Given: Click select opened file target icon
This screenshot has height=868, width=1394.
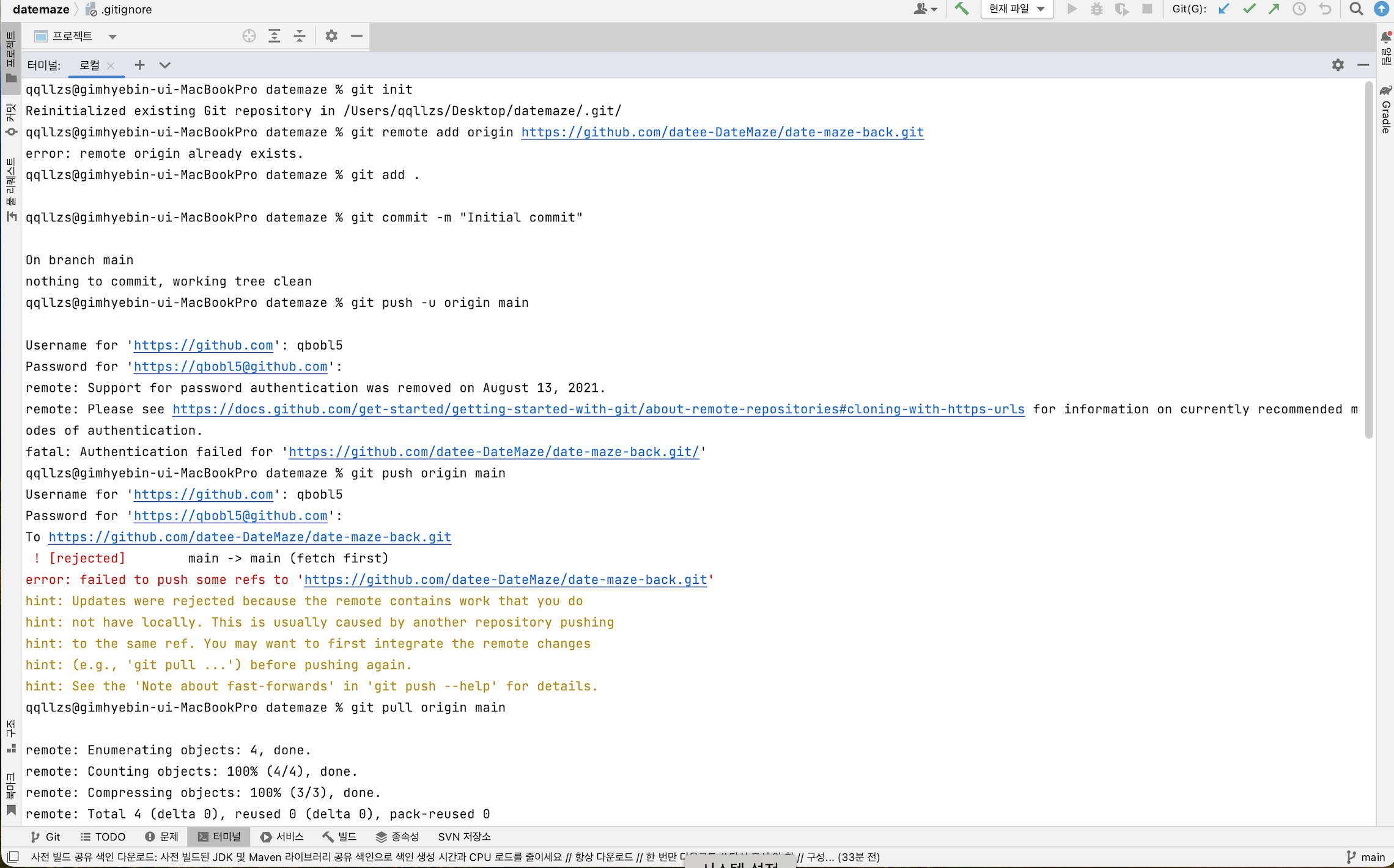Looking at the screenshot, I should pos(249,36).
